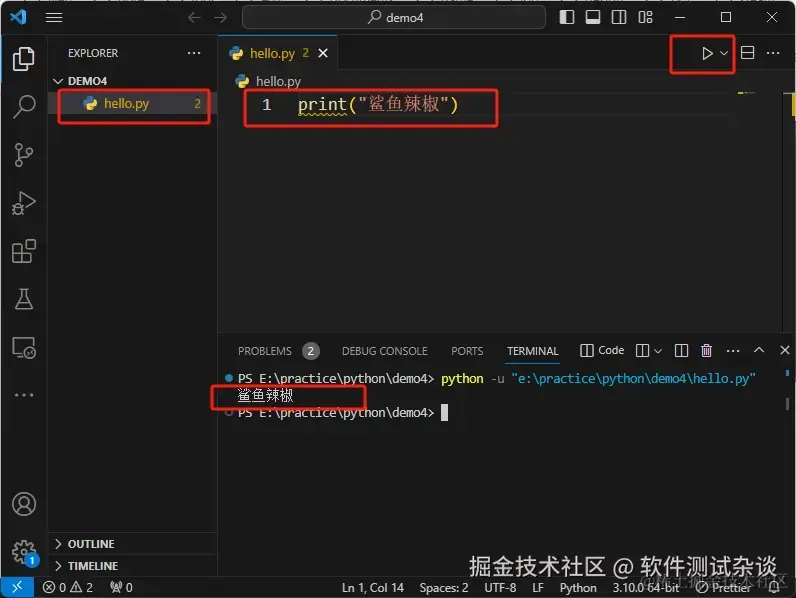The width and height of the screenshot is (796, 598).
Task: Toggle the secondary side bar
Action: pos(619,17)
